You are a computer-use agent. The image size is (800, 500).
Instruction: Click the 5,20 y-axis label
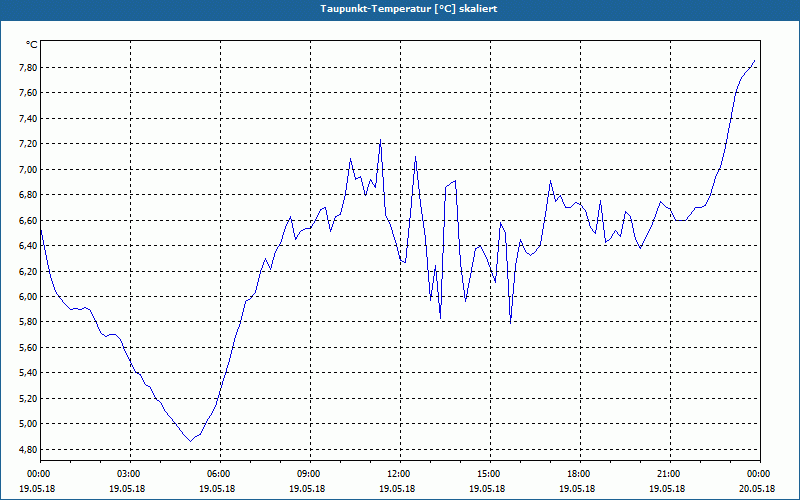(28, 398)
